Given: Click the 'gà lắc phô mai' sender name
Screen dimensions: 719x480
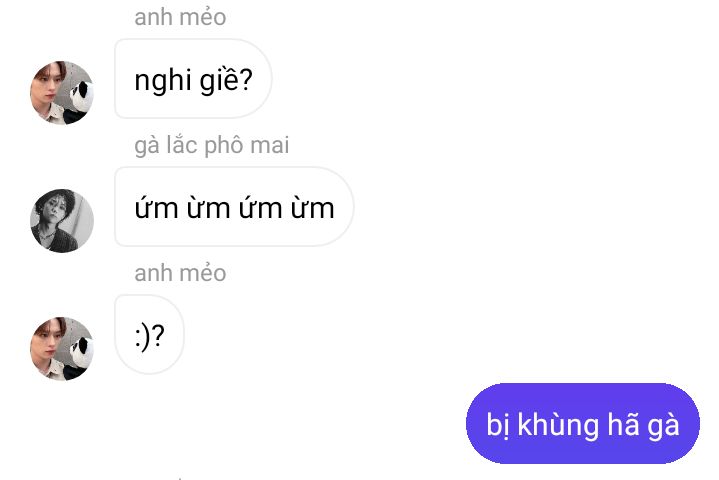Looking at the screenshot, I should pos(212,145).
